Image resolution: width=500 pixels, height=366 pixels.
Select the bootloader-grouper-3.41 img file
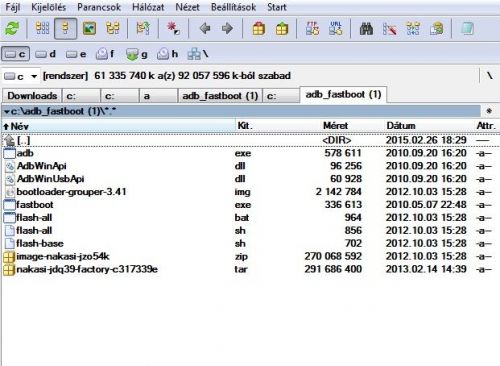tap(250, 192)
